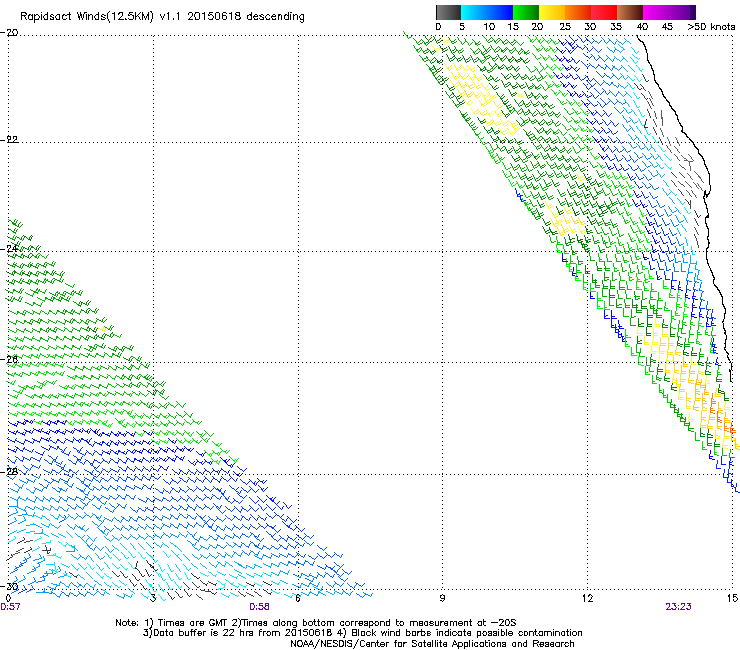The image size is (740, 650).
Task: Click the Rapidscat Winds title text
Action: point(162,17)
